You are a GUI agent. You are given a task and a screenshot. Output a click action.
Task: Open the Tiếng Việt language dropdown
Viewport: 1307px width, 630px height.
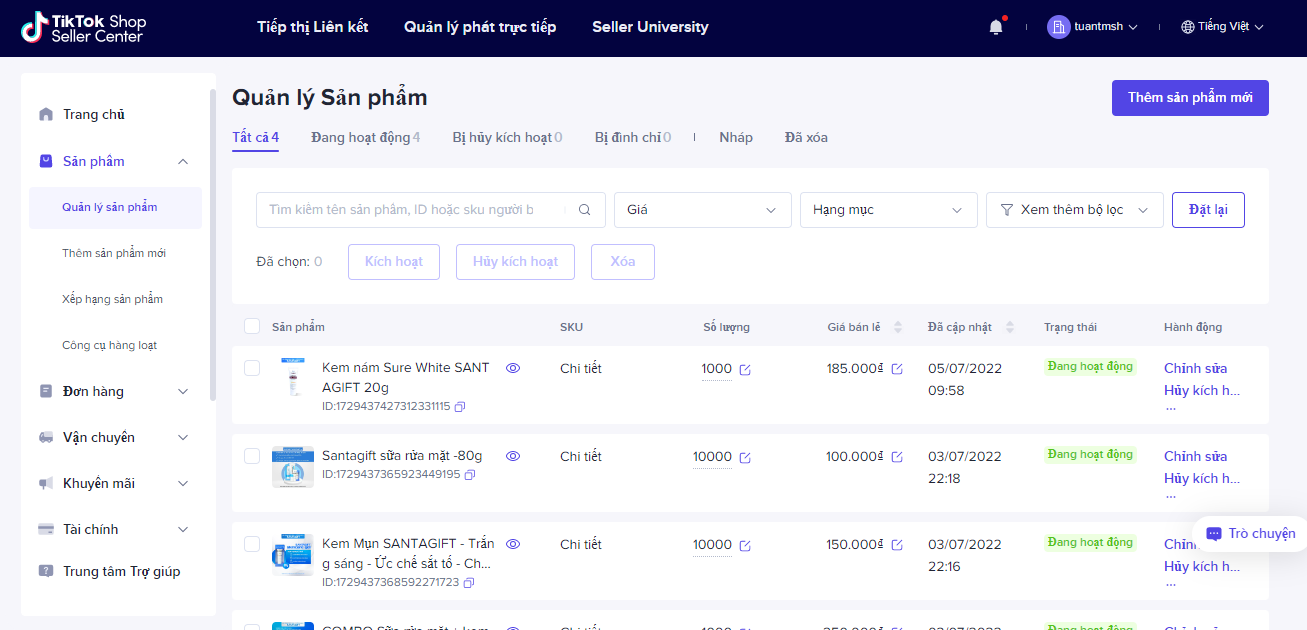coord(1223,27)
